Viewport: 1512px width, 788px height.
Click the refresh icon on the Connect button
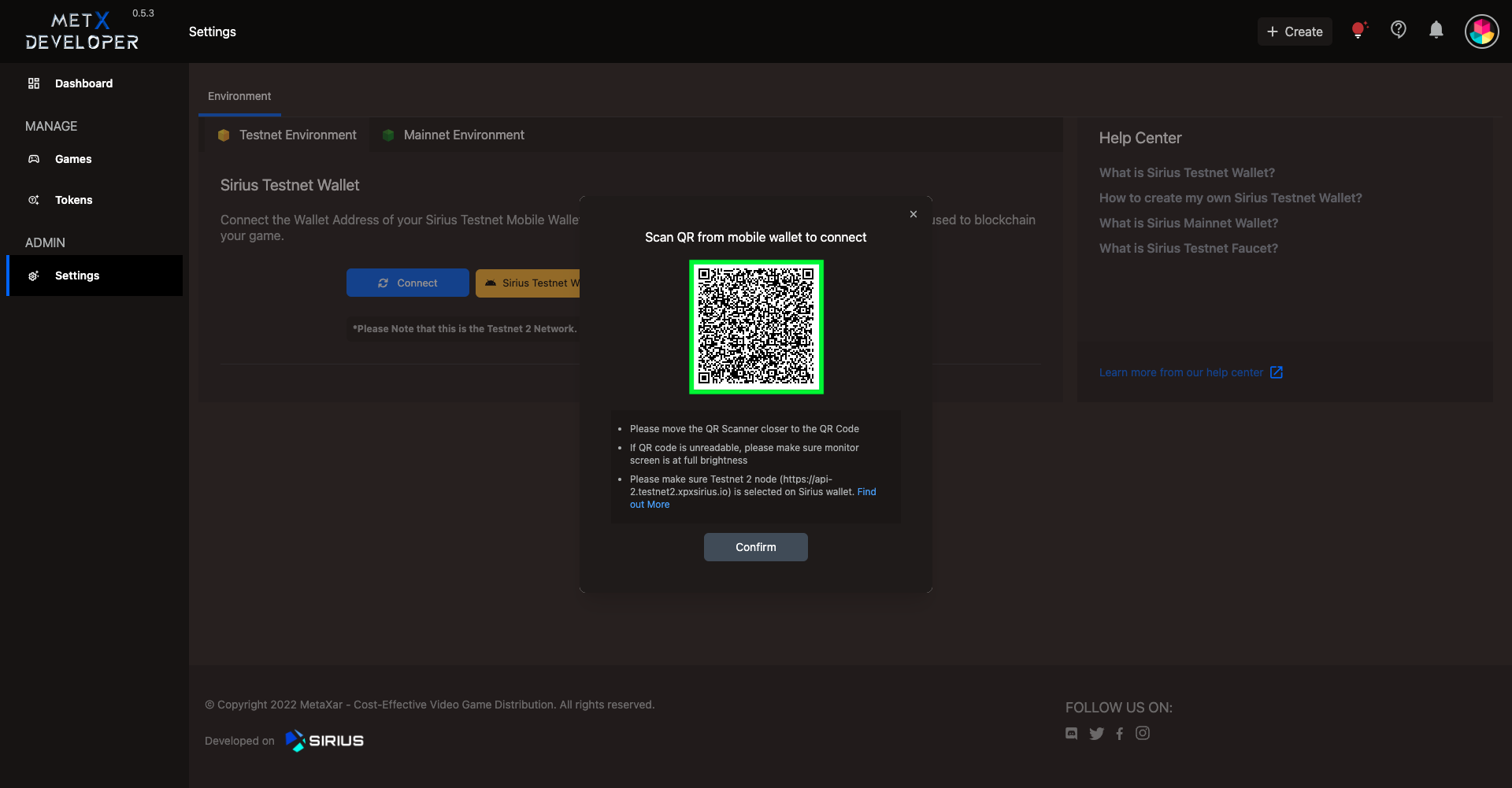click(x=384, y=283)
